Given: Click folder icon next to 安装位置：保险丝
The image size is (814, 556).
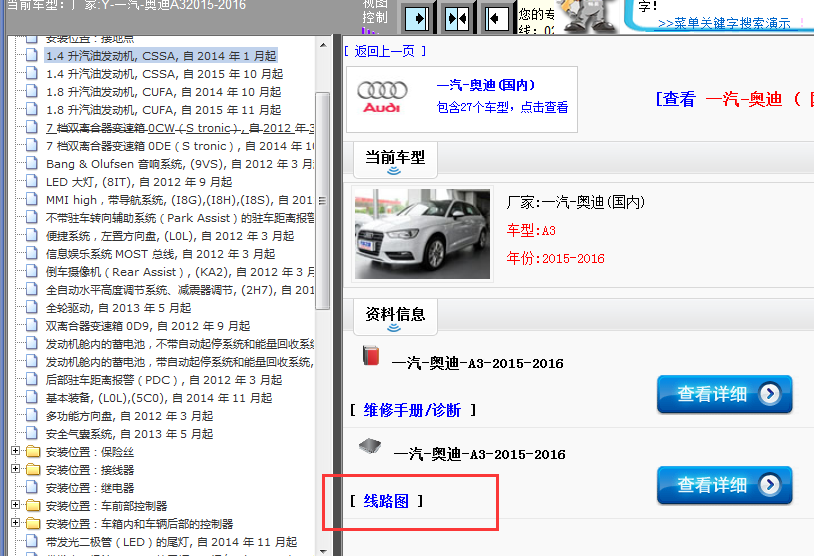Looking at the screenshot, I should 33,451.
